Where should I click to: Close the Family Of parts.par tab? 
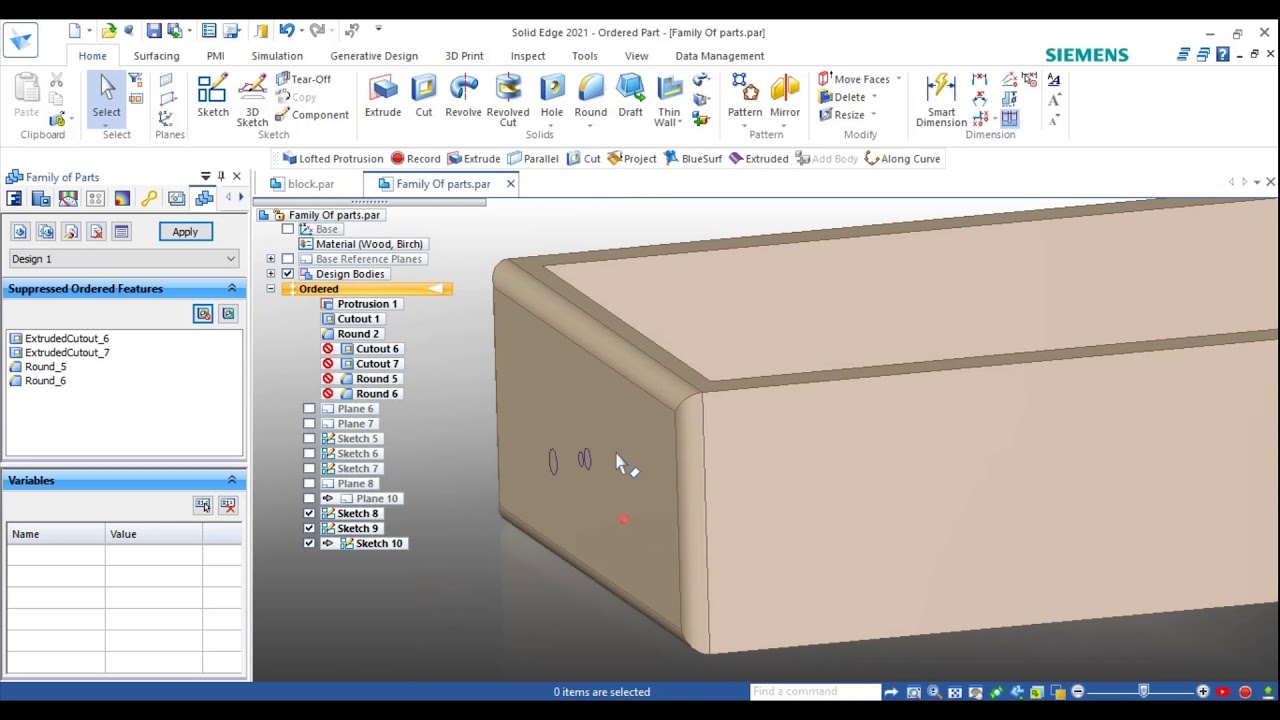[510, 184]
